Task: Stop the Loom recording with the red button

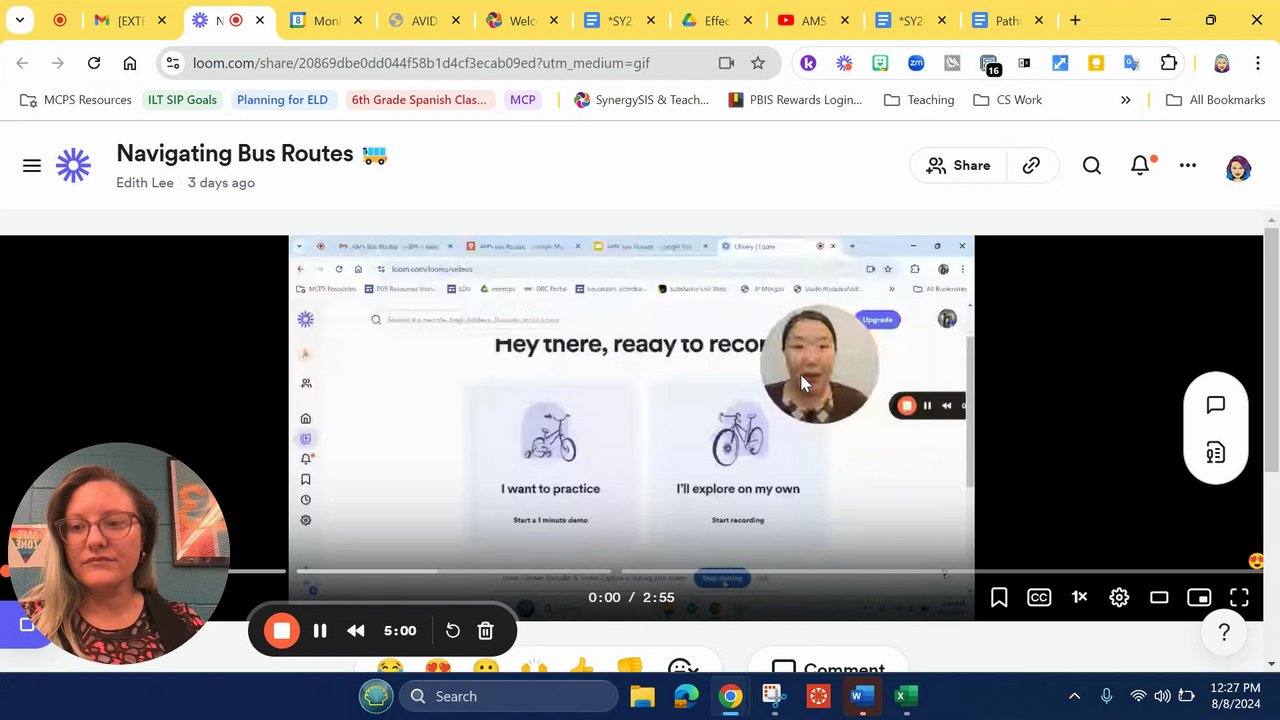Action: [x=282, y=631]
